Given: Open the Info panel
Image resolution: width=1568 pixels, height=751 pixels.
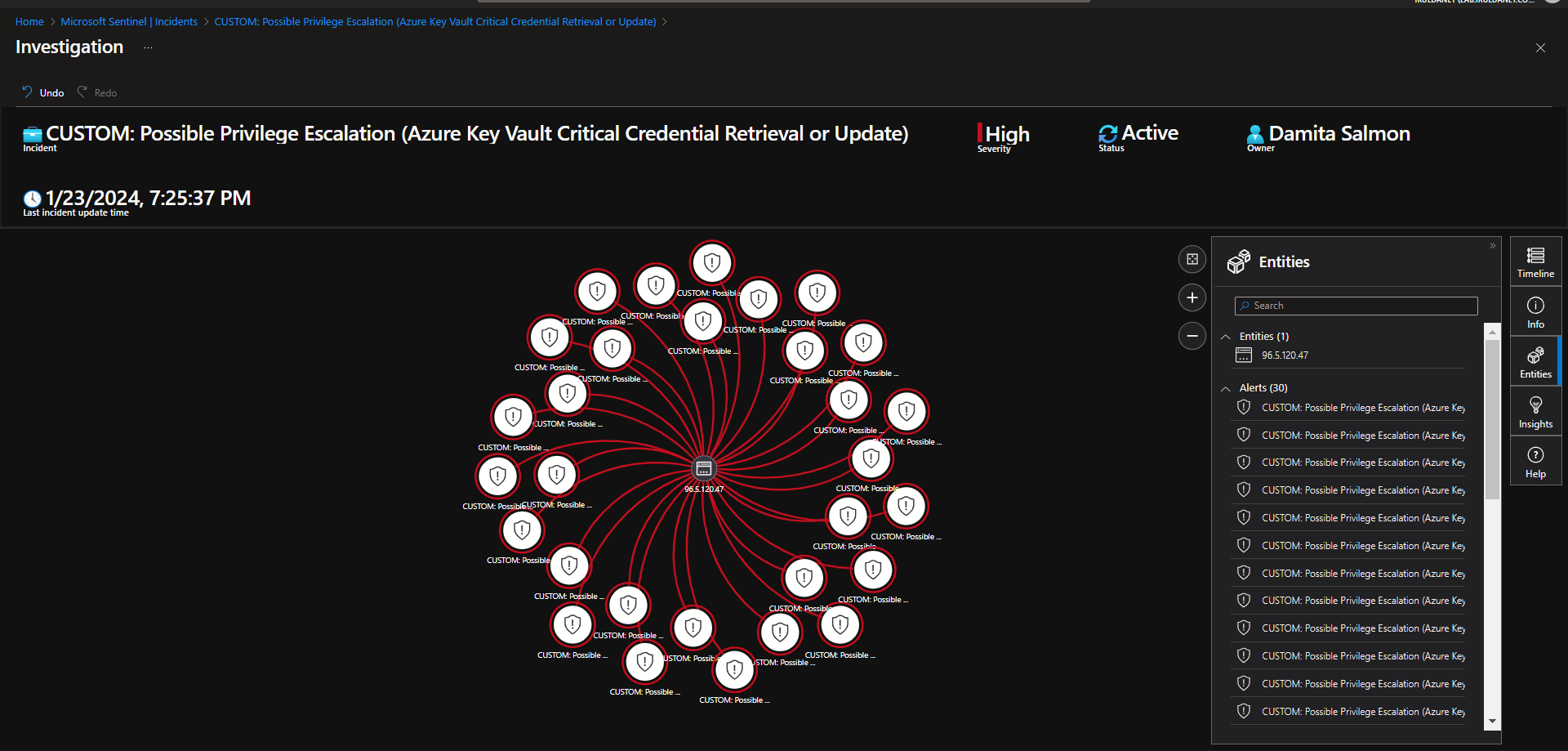Looking at the screenshot, I should click(x=1535, y=312).
